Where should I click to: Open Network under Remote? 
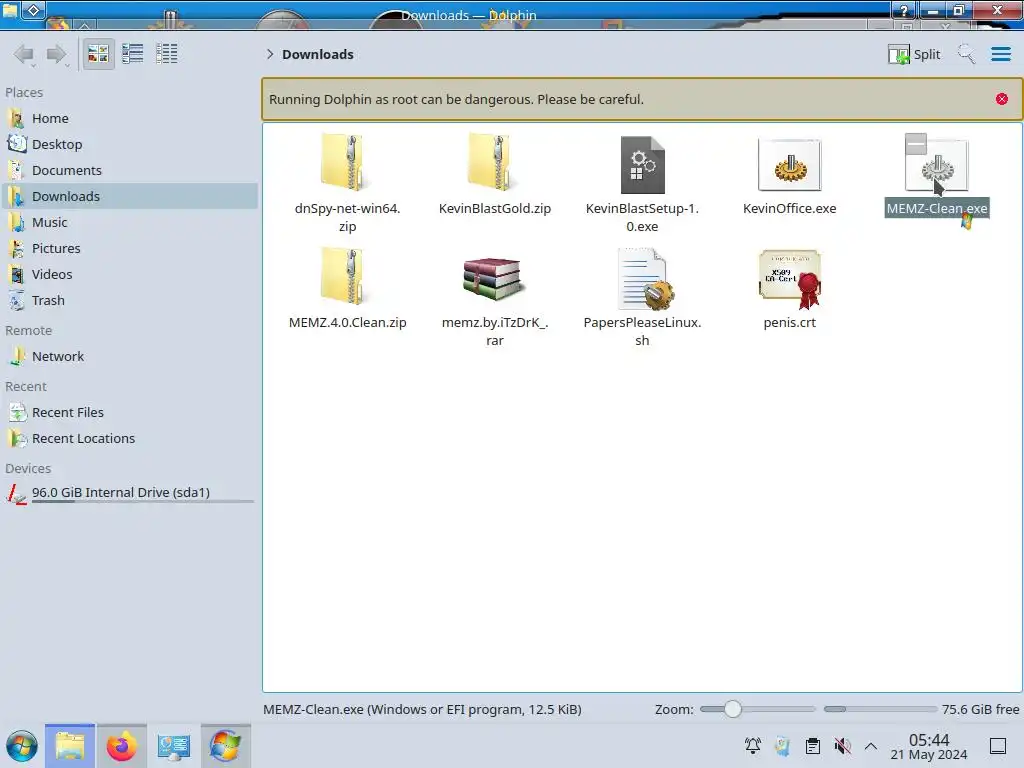click(129, 357)
